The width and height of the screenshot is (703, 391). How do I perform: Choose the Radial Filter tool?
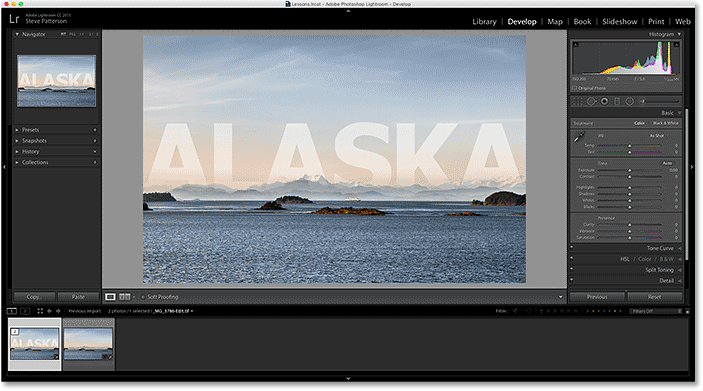point(629,102)
